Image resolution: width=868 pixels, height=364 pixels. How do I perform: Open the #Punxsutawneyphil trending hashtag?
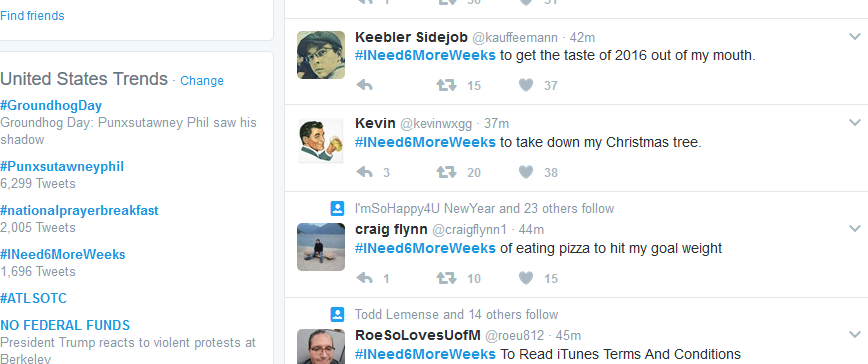click(x=62, y=167)
